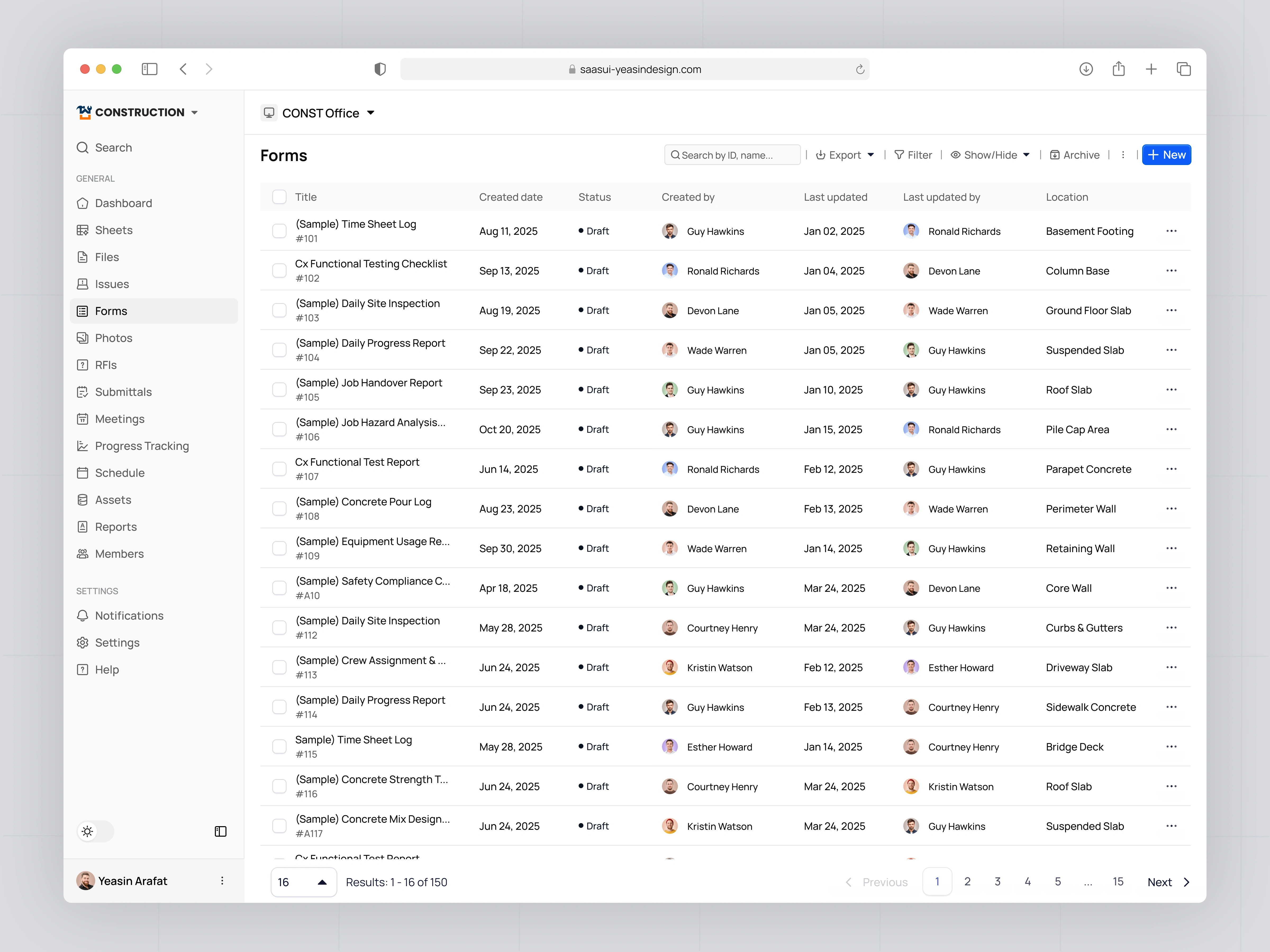Image resolution: width=1270 pixels, height=952 pixels.
Task: Click the Settings gear icon in sidebar
Action: tap(82, 643)
